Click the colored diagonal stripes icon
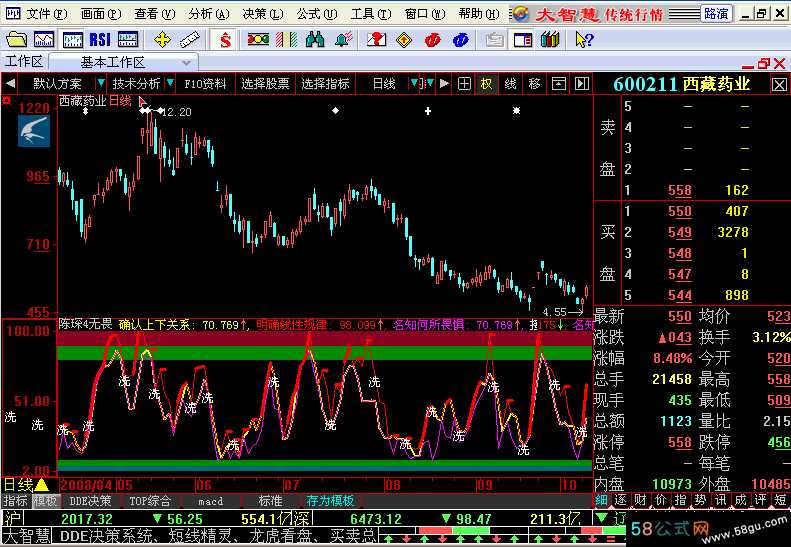The height and width of the screenshot is (547, 791). [x=287, y=39]
